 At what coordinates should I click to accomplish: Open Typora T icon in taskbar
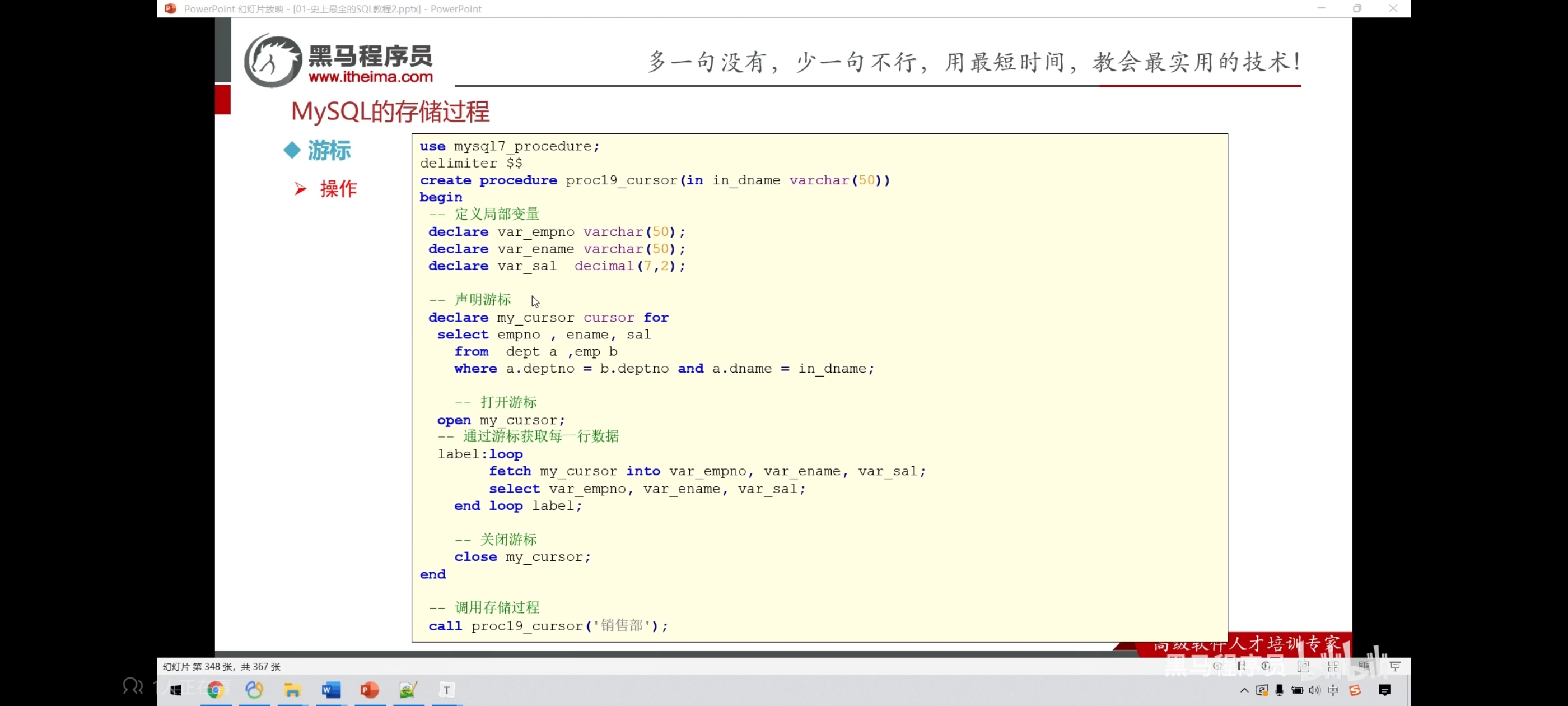coord(447,690)
